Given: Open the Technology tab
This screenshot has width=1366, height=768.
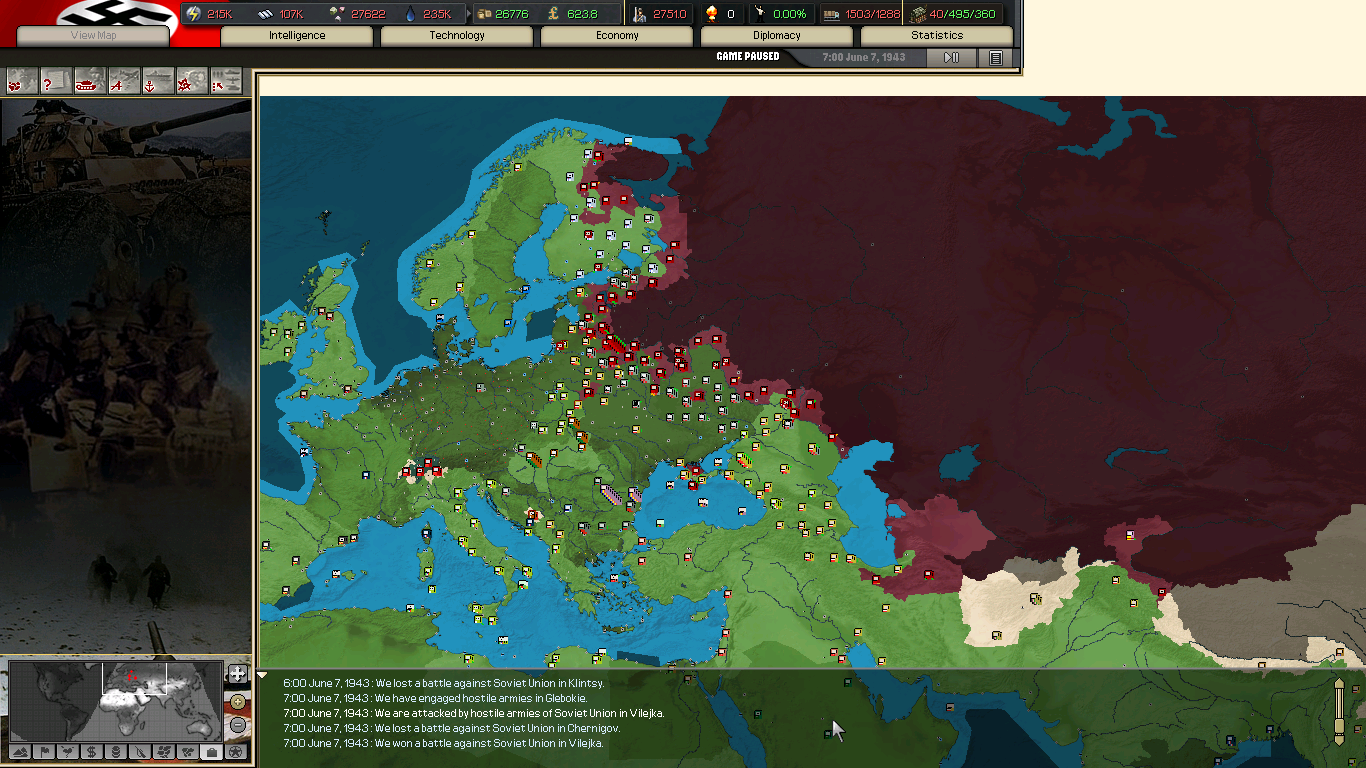Looking at the screenshot, I should tap(457, 36).
